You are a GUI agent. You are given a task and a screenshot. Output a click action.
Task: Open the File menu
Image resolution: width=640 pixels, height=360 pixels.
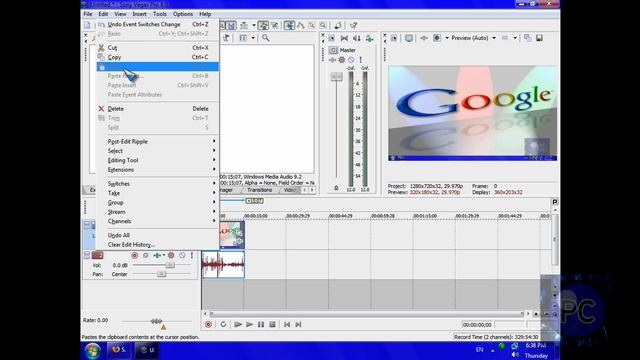pyautogui.click(x=88, y=14)
